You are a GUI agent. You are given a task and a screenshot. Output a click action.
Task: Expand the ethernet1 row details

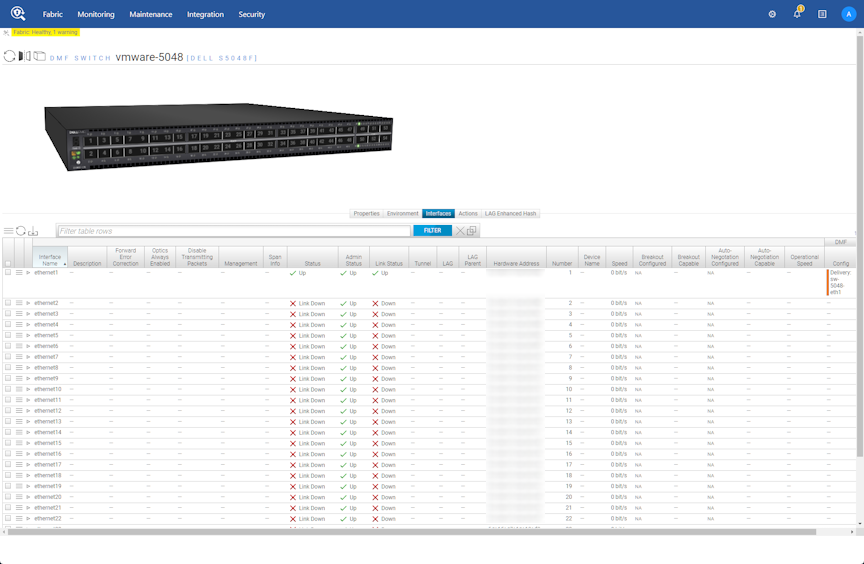pyautogui.click(x=28, y=273)
